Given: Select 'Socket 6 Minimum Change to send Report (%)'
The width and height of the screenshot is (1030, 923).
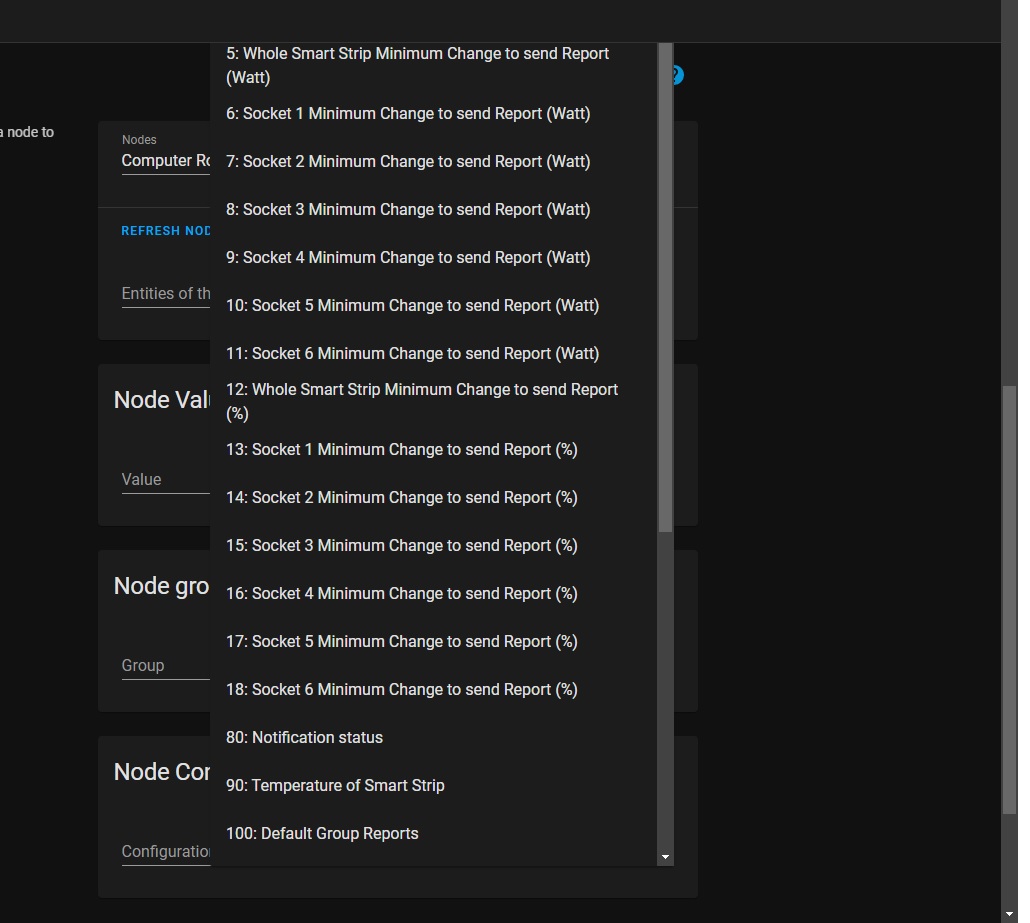Looking at the screenshot, I should coord(401,689).
